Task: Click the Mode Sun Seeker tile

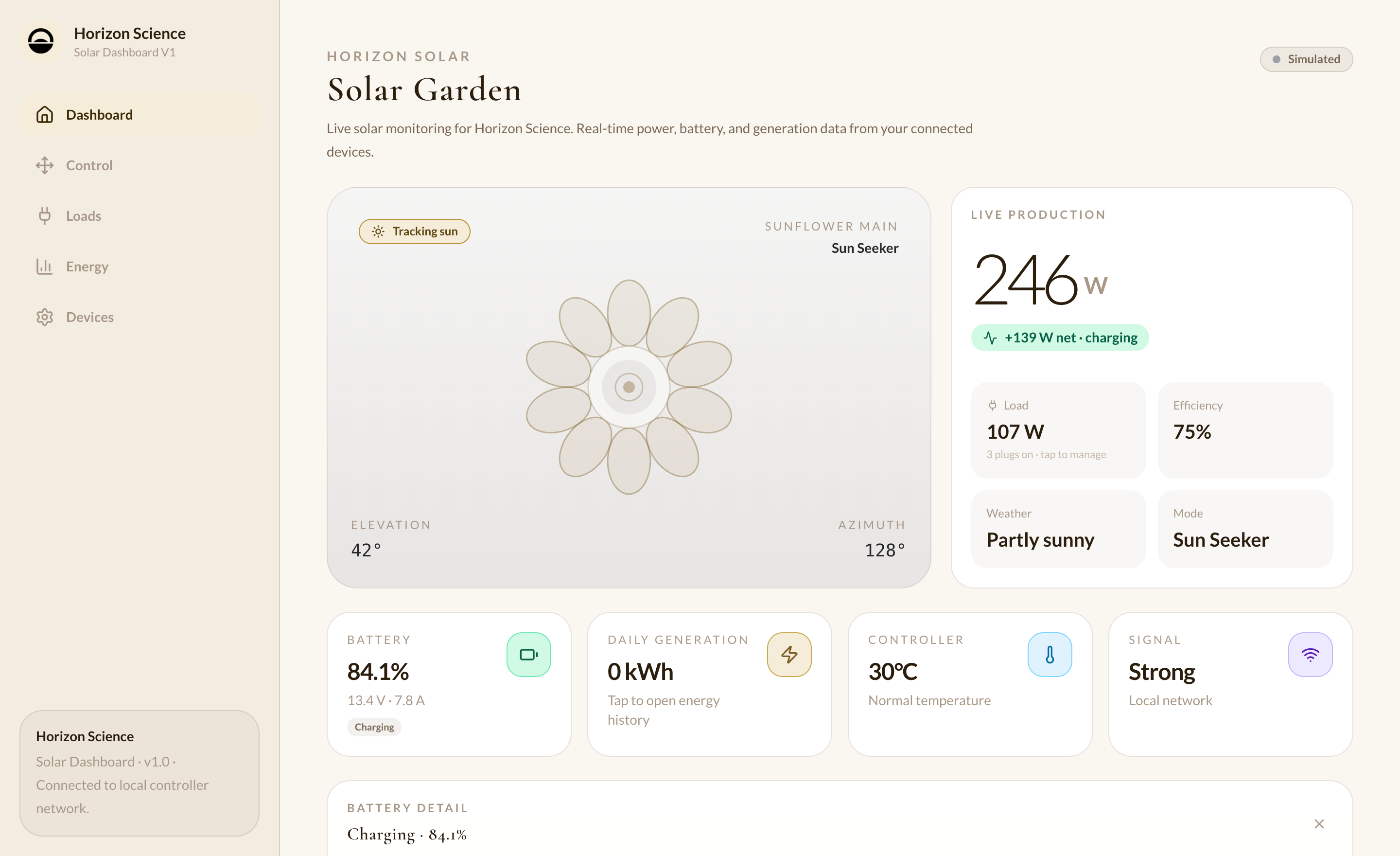Action: pyautogui.click(x=1245, y=529)
